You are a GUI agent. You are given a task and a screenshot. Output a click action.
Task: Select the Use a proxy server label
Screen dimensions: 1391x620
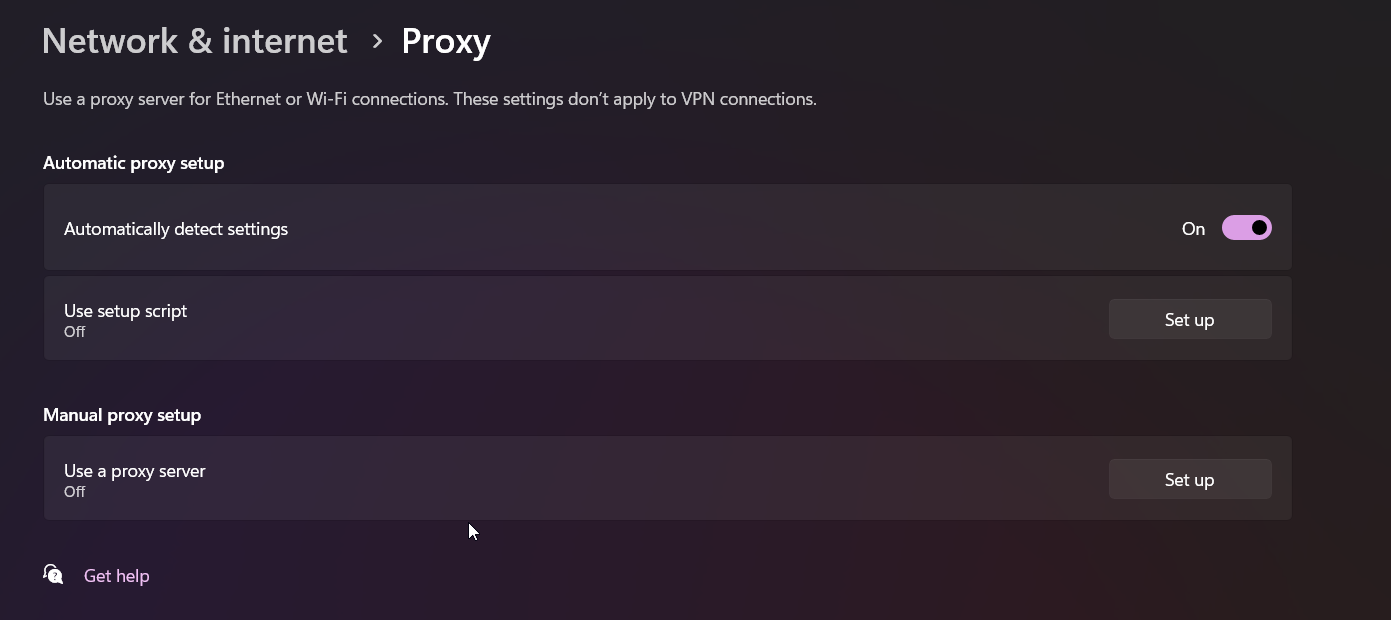pyautogui.click(x=135, y=471)
